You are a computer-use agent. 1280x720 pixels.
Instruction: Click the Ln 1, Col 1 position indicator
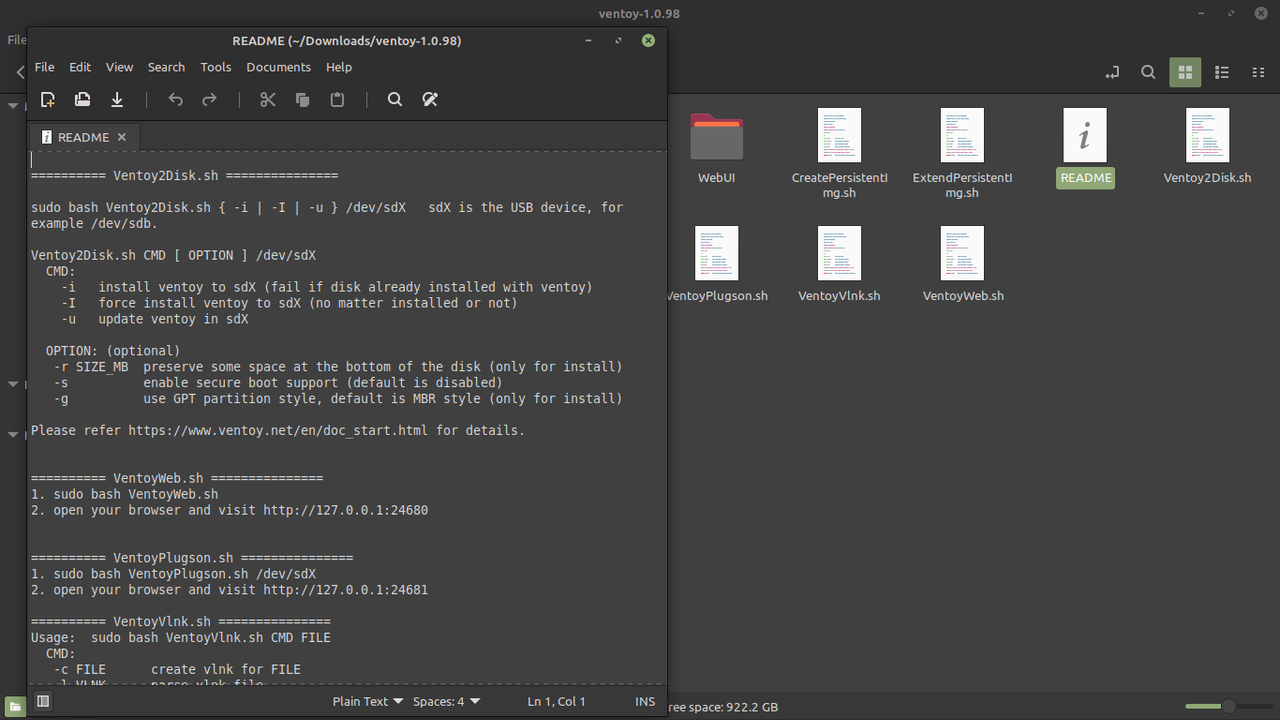(x=556, y=701)
